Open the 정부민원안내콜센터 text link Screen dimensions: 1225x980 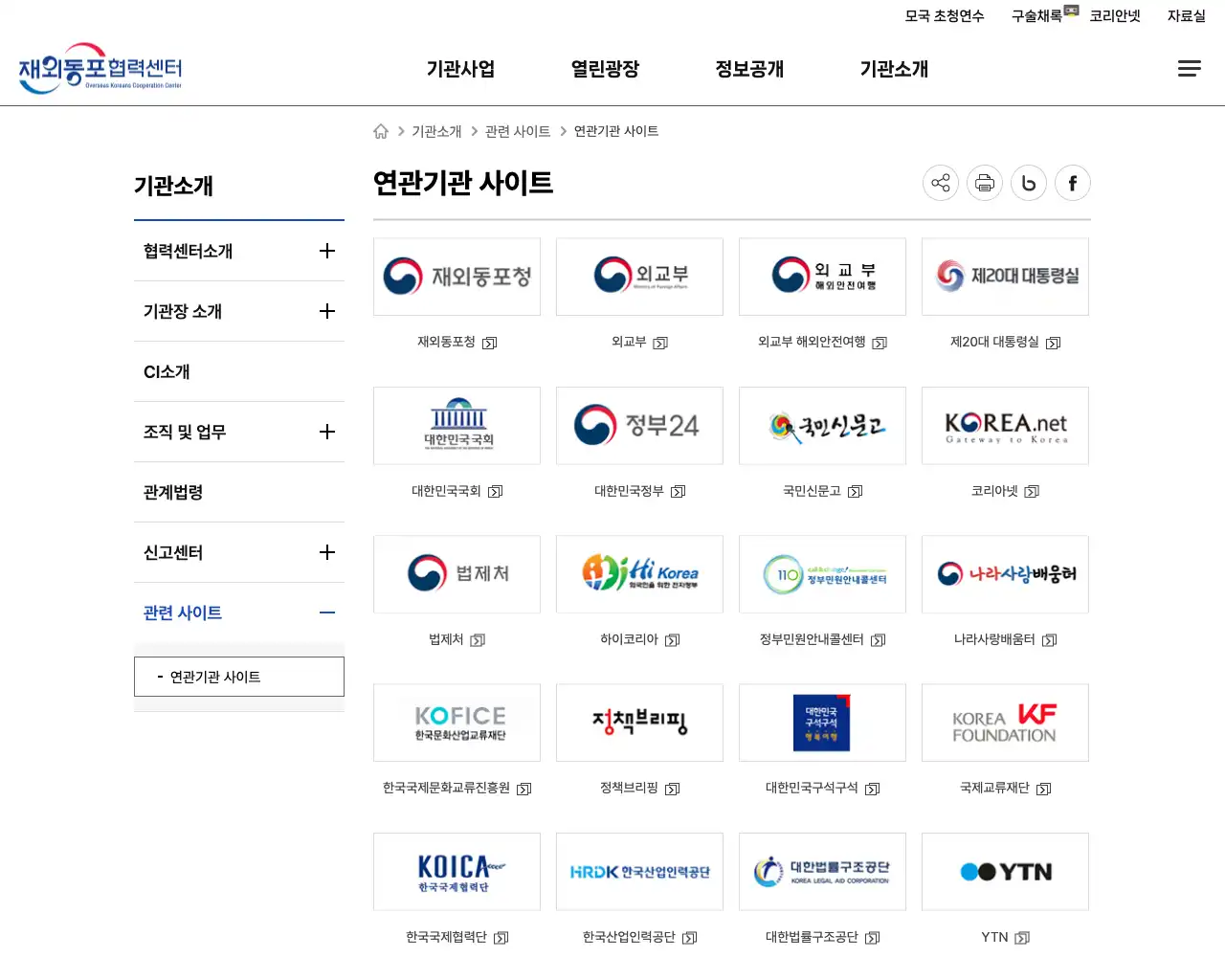[x=812, y=639]
